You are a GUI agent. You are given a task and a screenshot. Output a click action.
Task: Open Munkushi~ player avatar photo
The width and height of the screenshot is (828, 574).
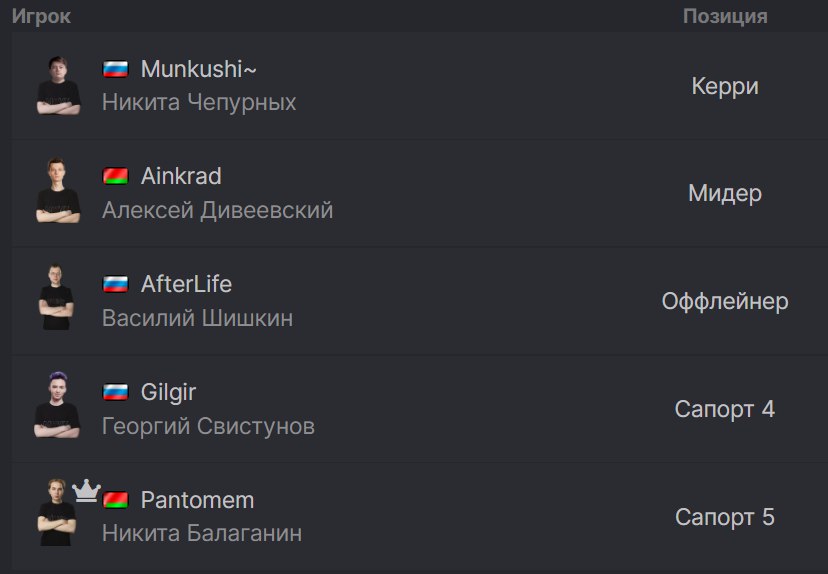click(x=58, y=86)
